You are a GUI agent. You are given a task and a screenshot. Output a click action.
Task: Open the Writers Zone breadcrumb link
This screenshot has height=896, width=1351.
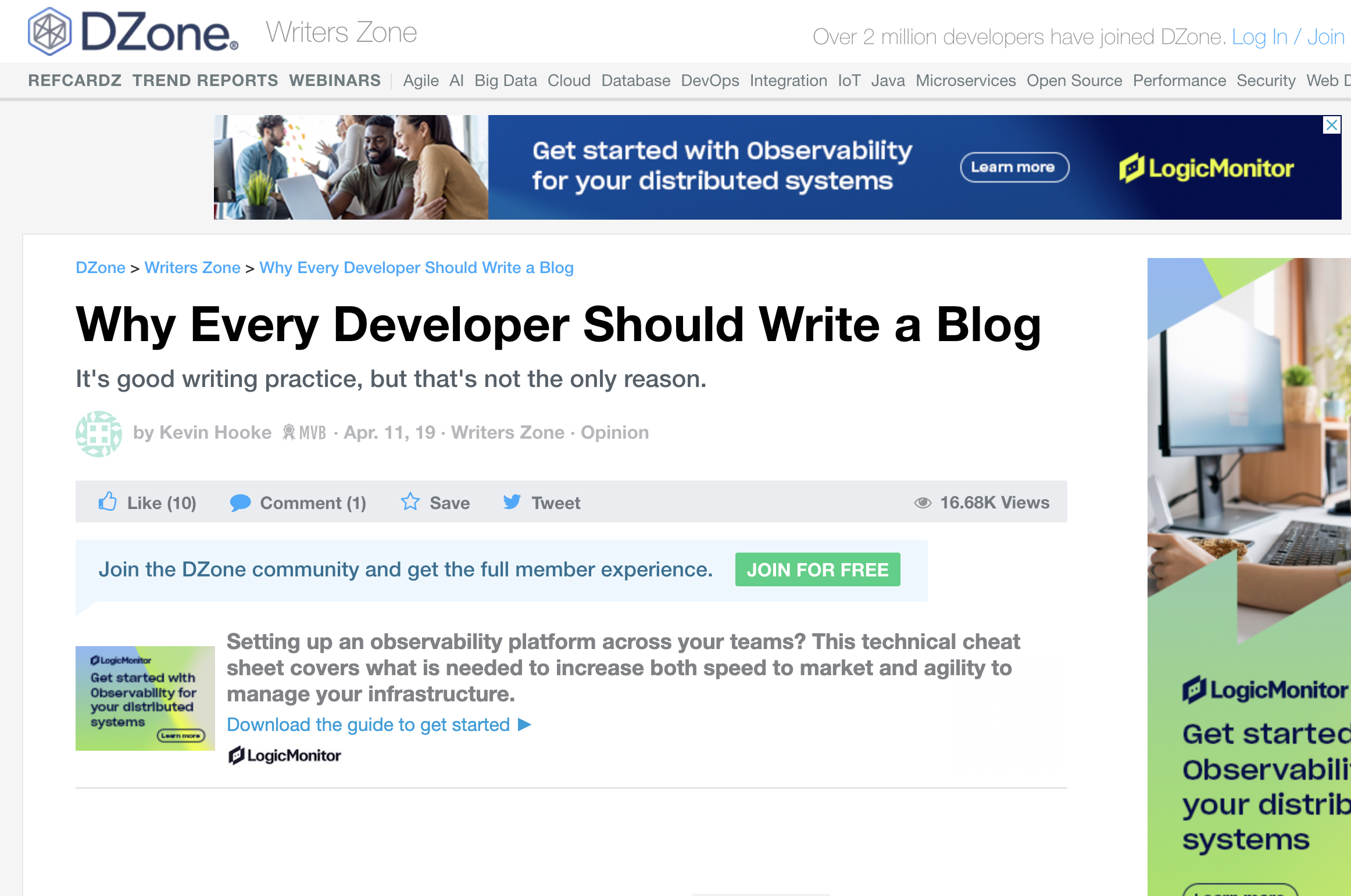[x=192, y=267]
